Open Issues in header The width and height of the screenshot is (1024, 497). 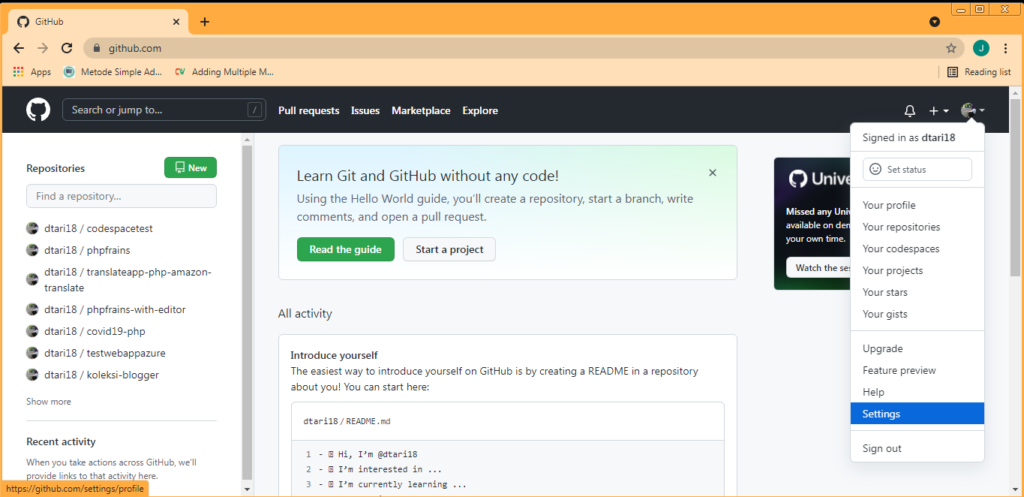point(365,110)
